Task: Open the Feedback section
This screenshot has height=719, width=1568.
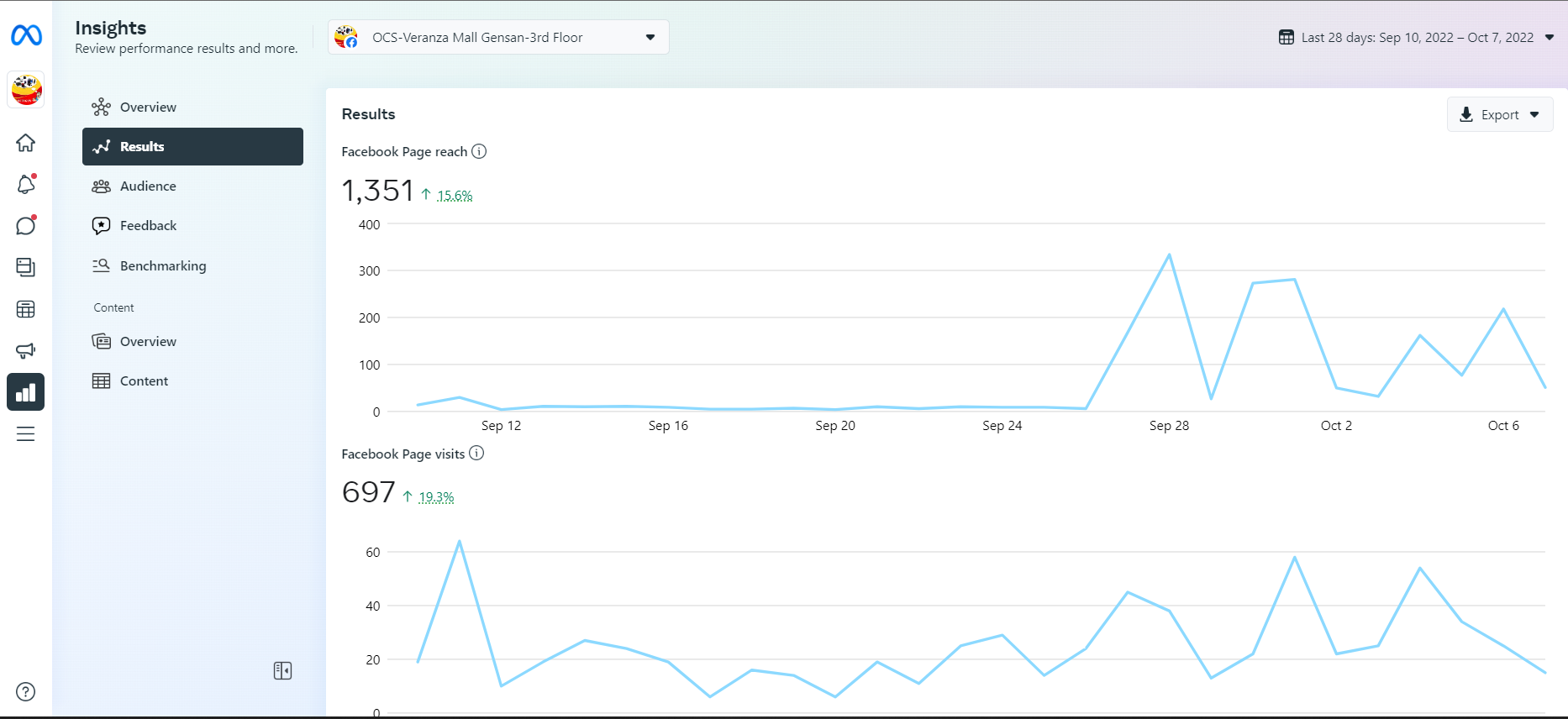Action: click(148, 226)
